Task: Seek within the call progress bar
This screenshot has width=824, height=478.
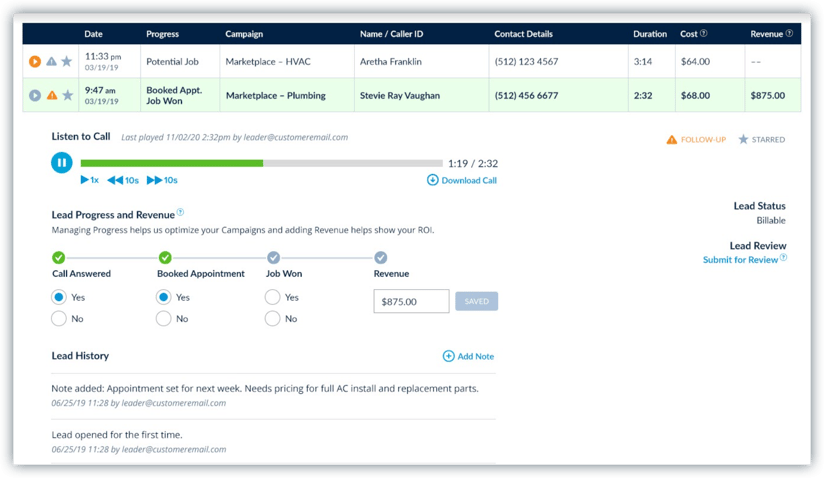Action: (x=262, y=163)
